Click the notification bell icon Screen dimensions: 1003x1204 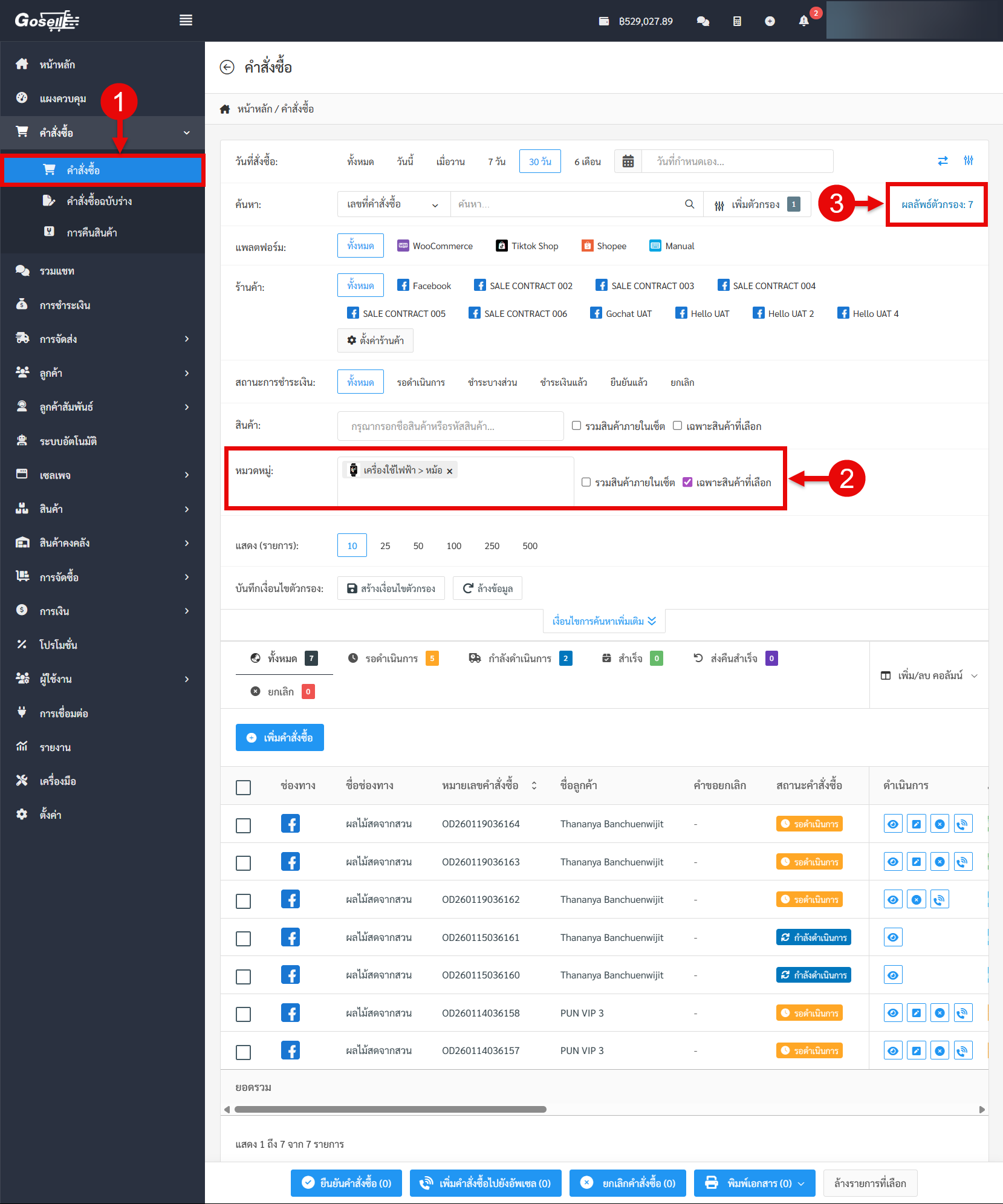click(803, 21)
